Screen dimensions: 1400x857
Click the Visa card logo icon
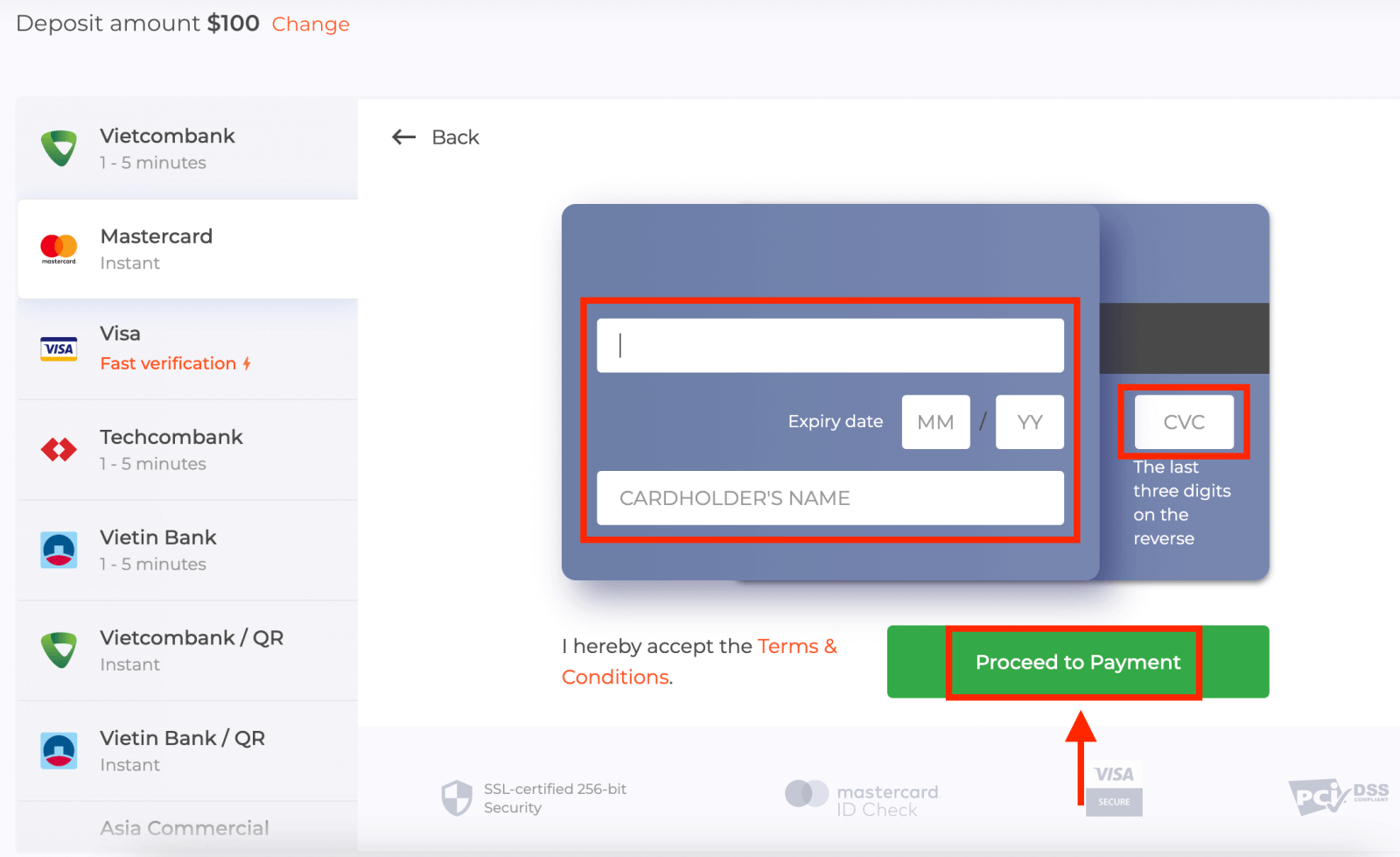[59, 349]
